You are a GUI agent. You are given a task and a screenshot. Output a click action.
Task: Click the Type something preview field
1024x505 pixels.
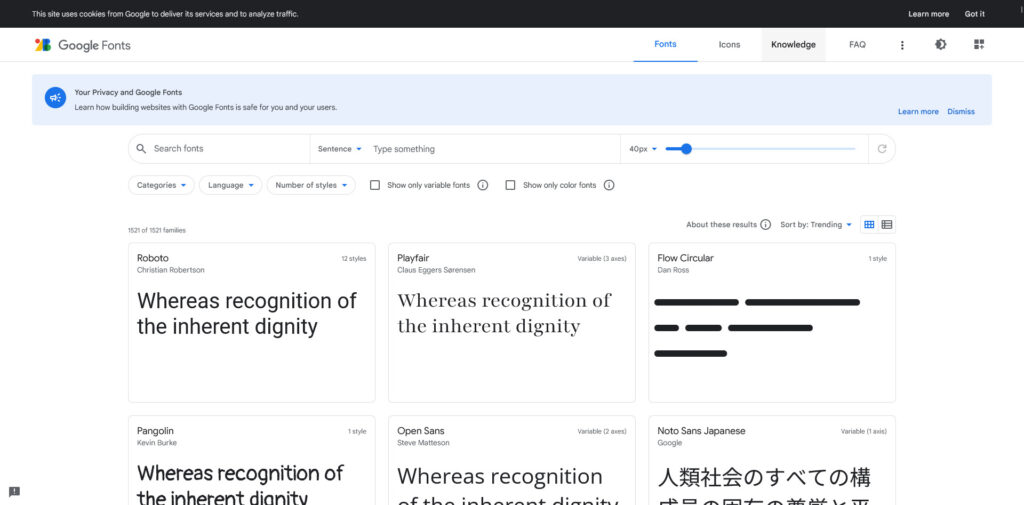pos(494,149)
